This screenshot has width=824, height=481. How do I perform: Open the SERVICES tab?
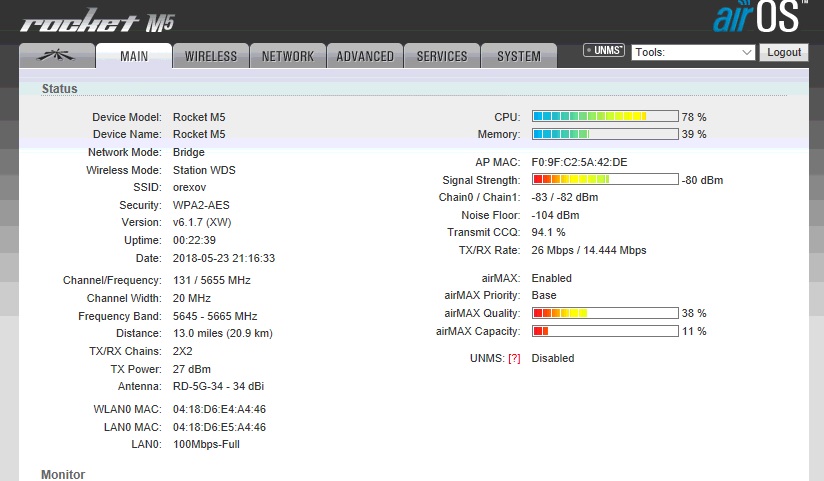(442, 56)
